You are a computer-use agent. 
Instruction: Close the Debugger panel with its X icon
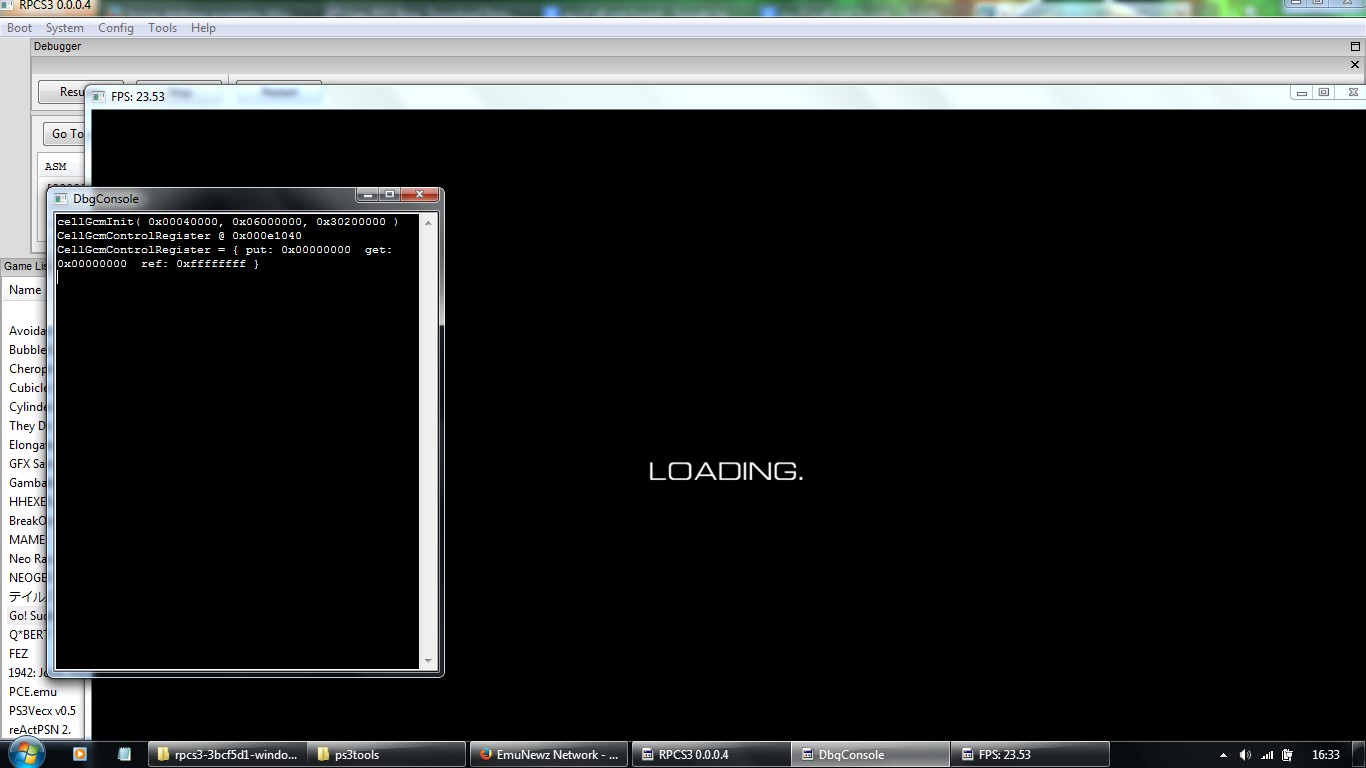(x=1355, y=65)
